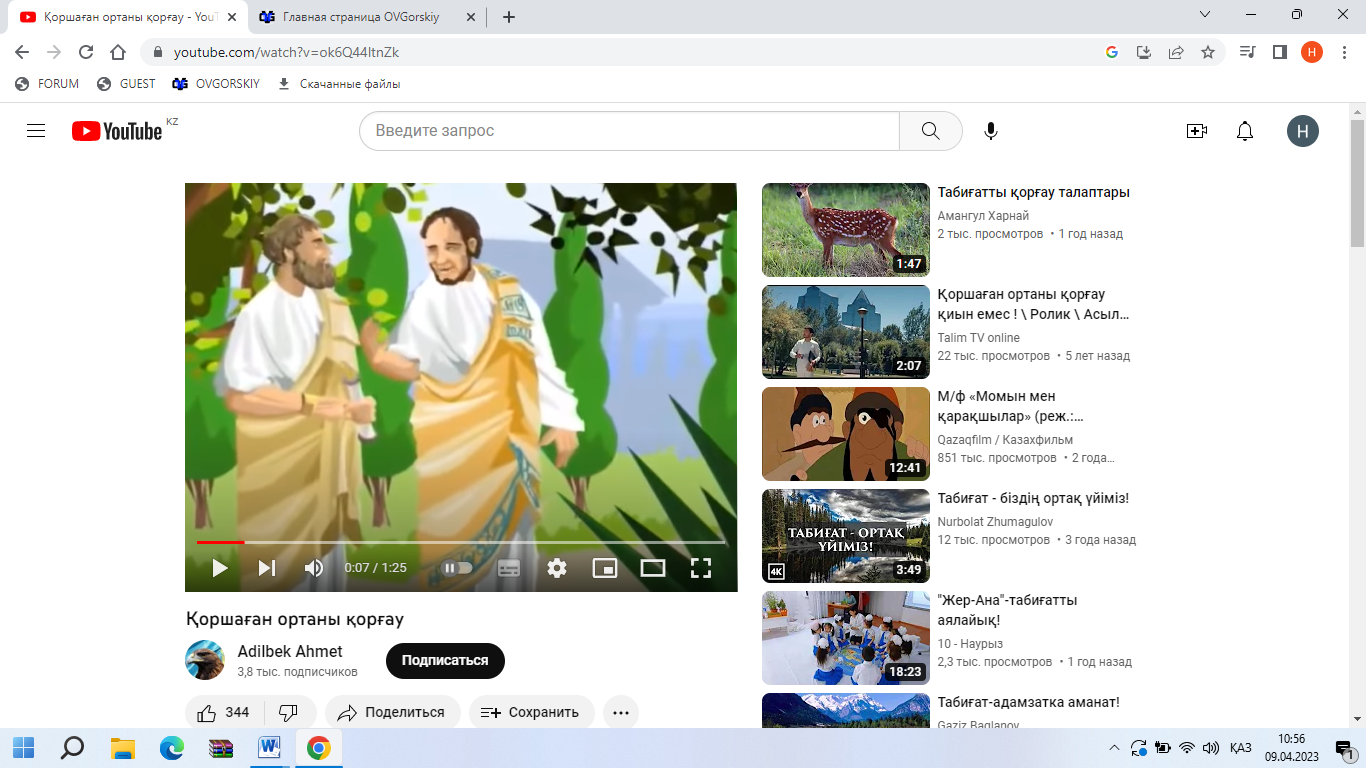The height and width of the screenshot is (768, 1366).
Task: Bookmark this page with star icon
Action: [1208, 52]
